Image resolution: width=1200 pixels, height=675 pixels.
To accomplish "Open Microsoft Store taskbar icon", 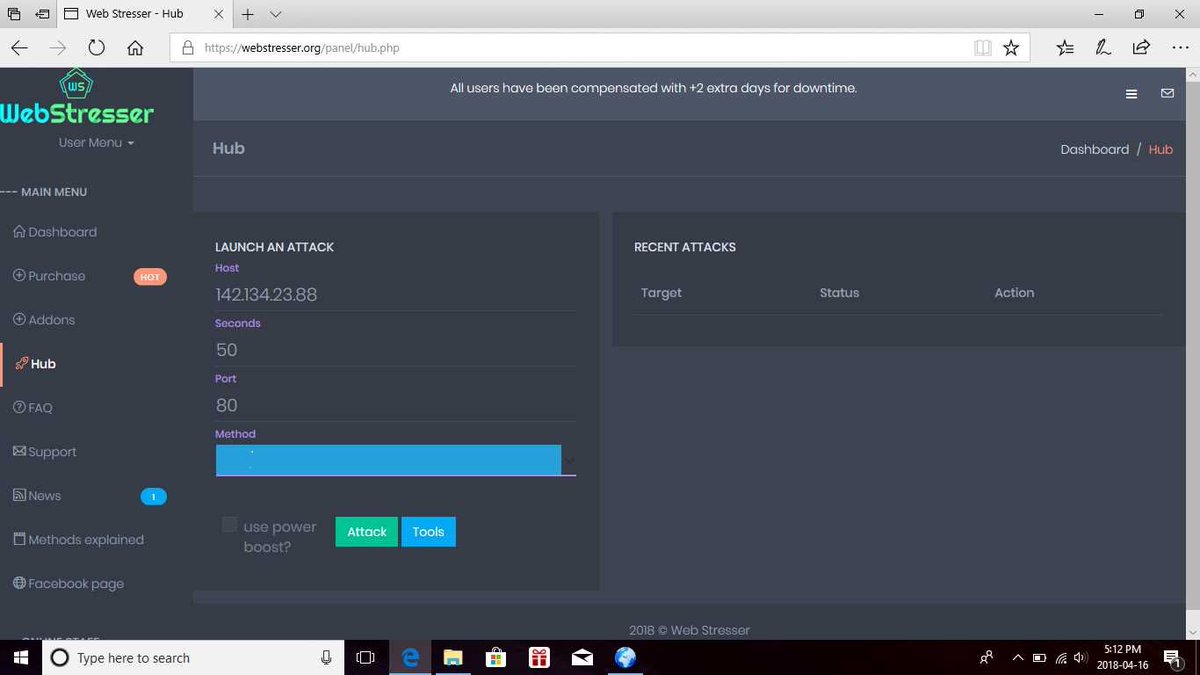I will pyautogui.click(x=496, y=657).
